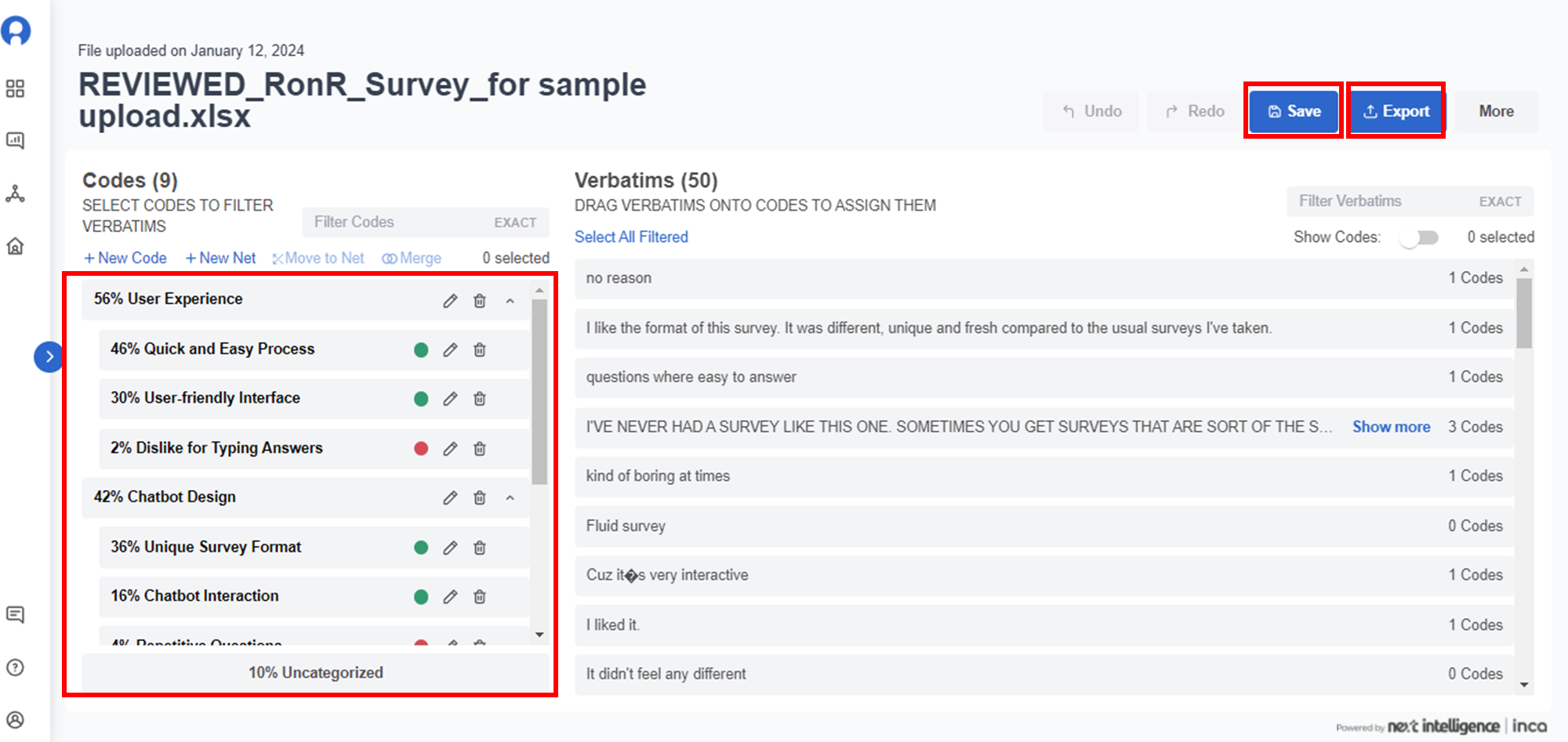
Task: Delete the User-friendly Interface code
Action: [480, 399]
